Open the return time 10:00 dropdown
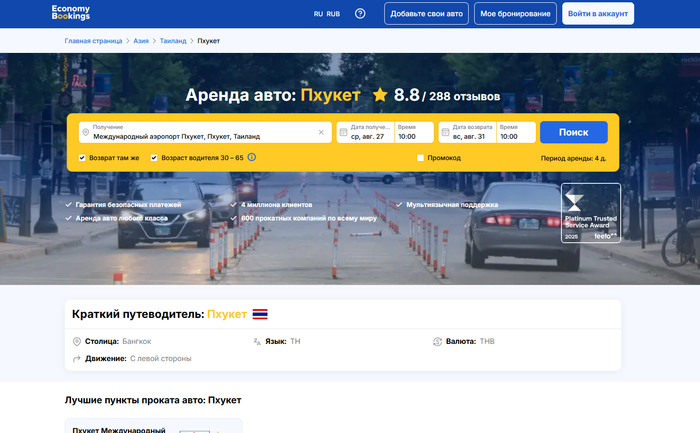Viewport: 700px width, 433px height. click(516, 133)
